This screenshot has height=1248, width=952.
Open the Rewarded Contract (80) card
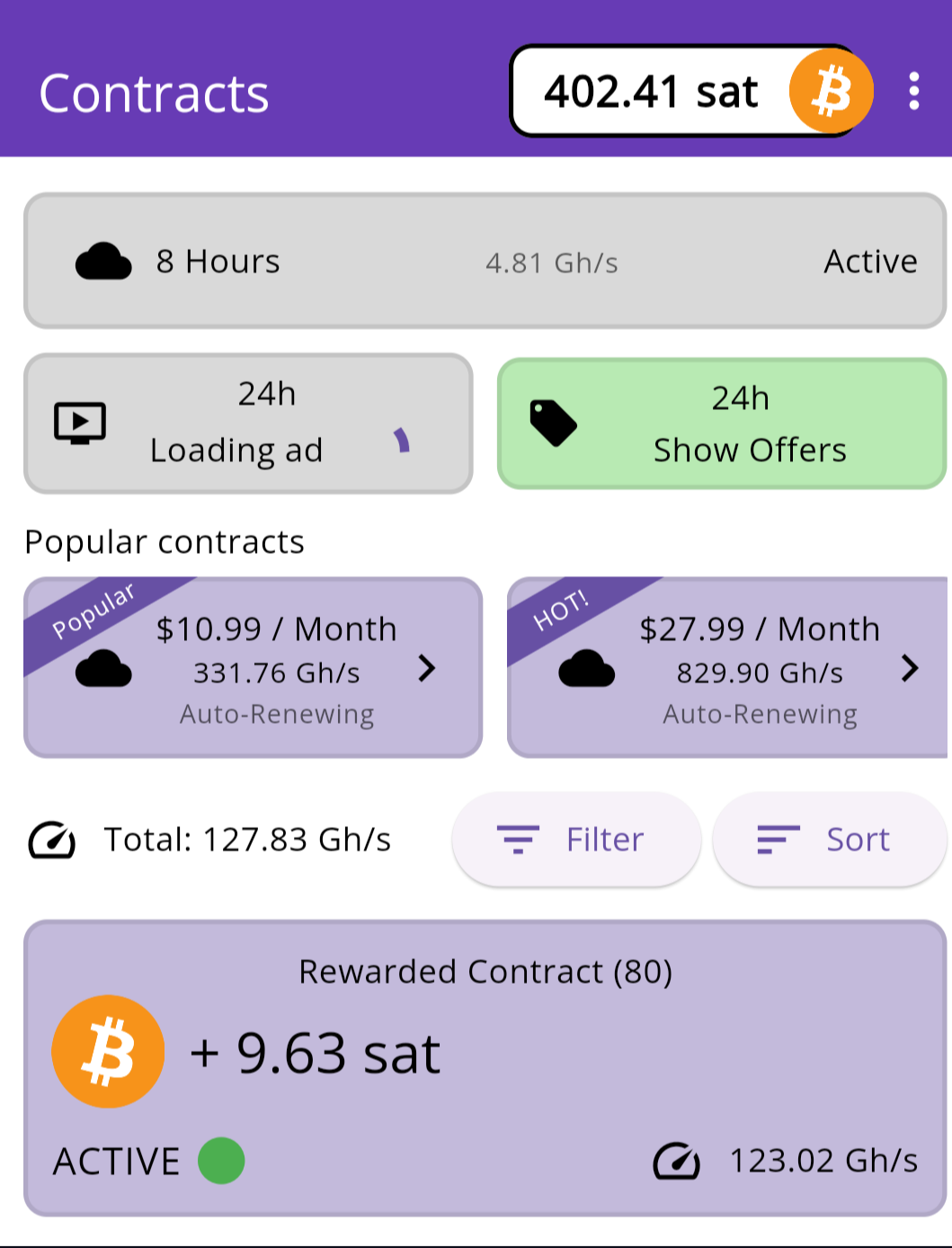tap(485, 1067)
